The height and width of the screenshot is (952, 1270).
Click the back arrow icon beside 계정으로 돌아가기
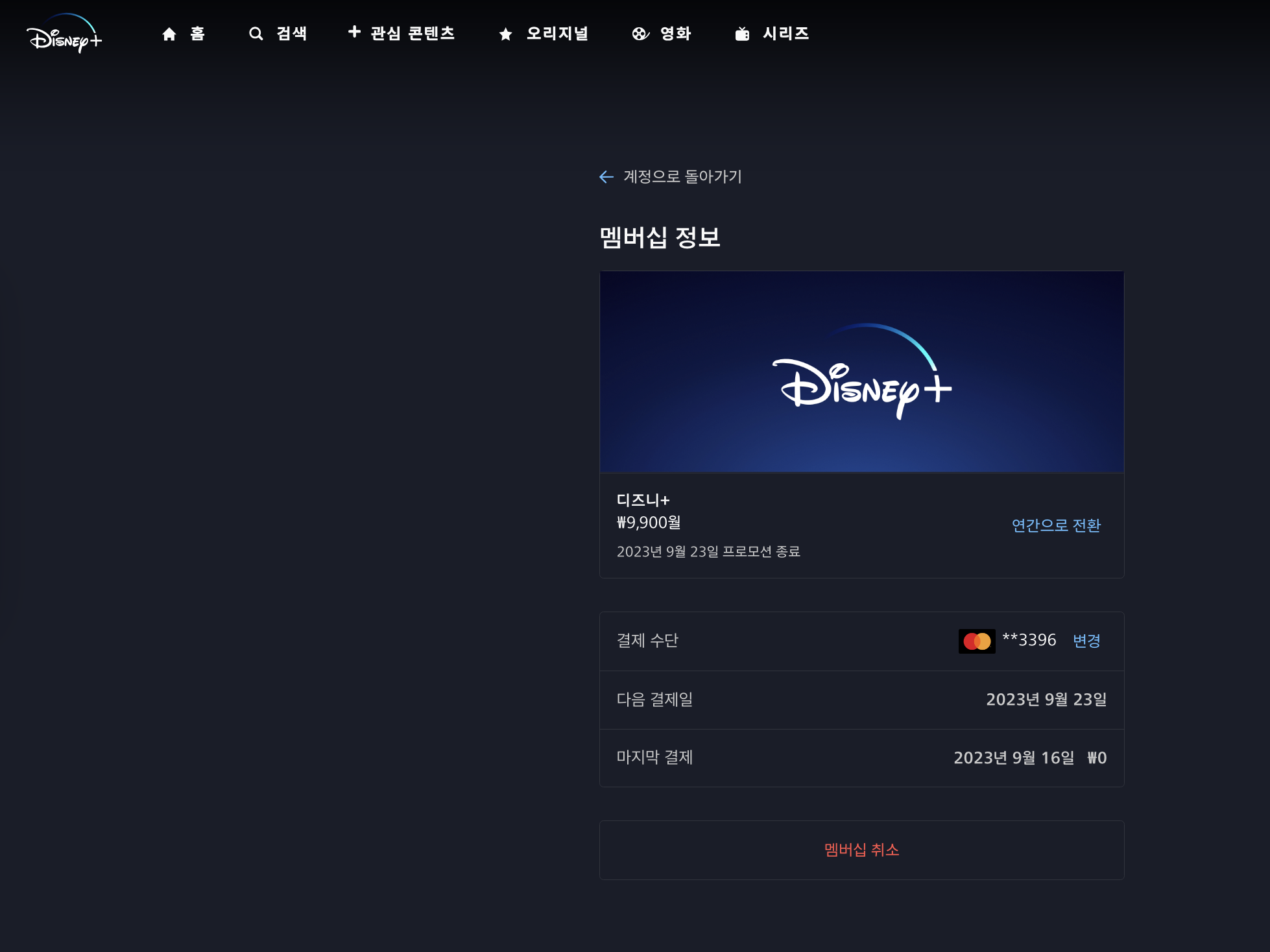click(x=606, y=176)
